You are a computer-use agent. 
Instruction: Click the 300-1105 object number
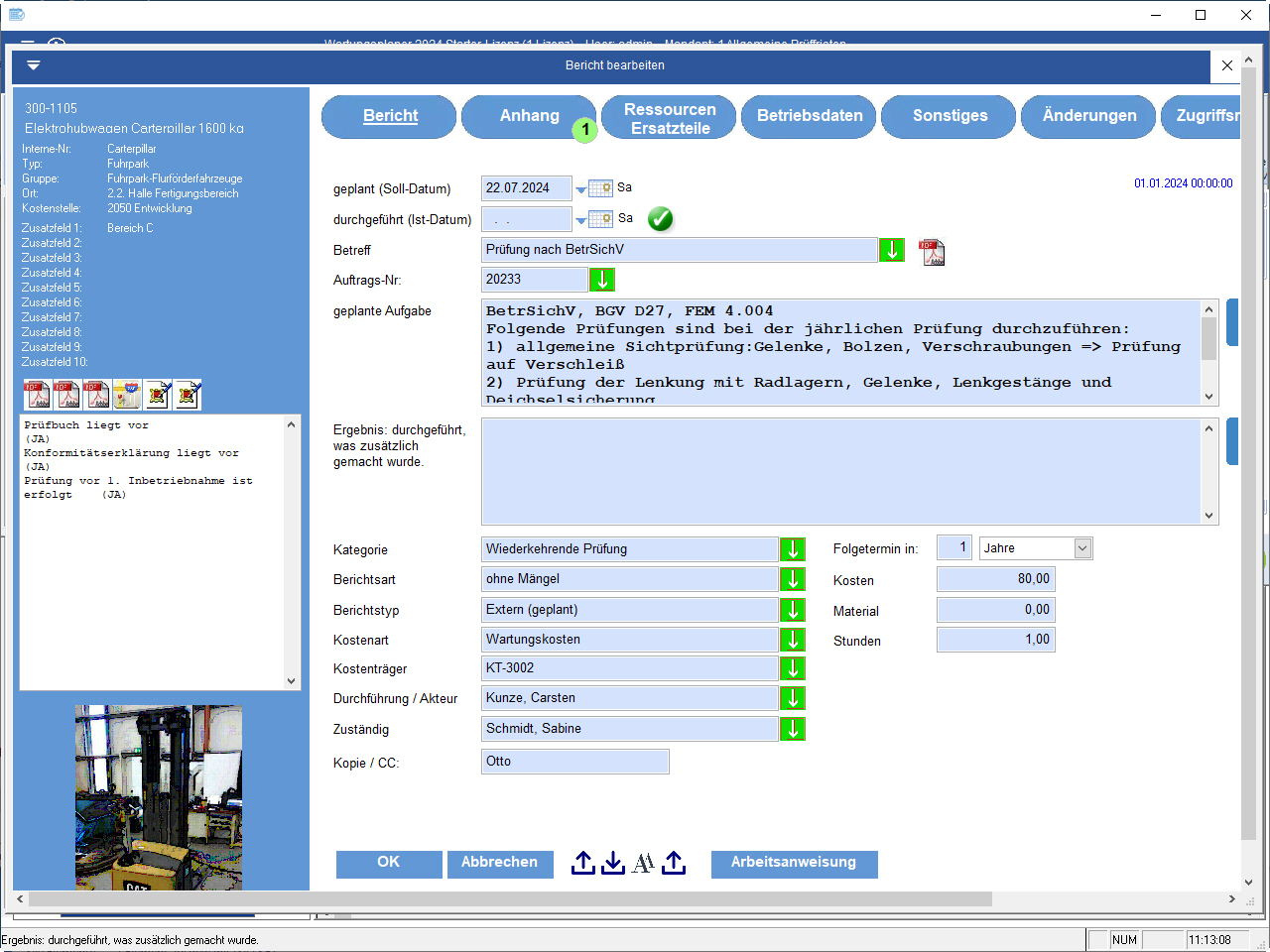pos(51,108)
